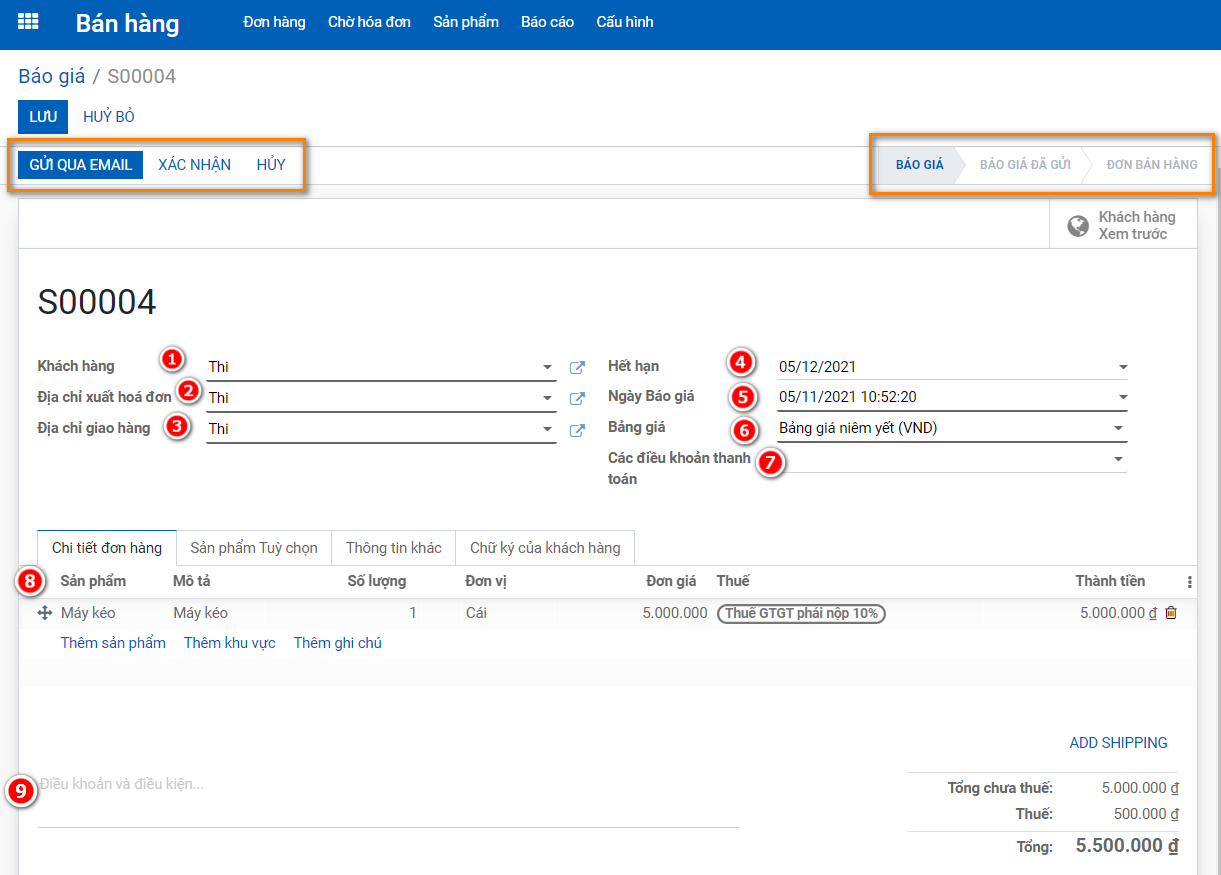
Task: Open the Chờ hóa đơn menu
Action: (369, 22)
